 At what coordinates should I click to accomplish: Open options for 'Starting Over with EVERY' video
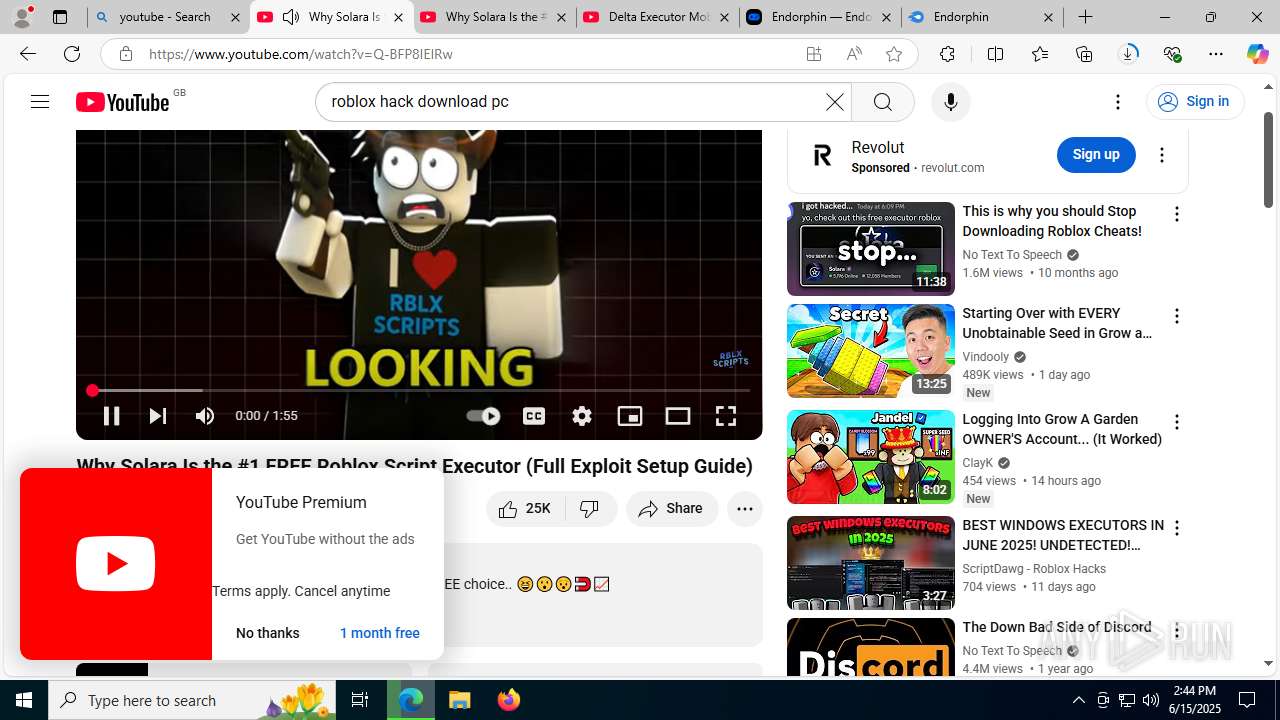1177,316
